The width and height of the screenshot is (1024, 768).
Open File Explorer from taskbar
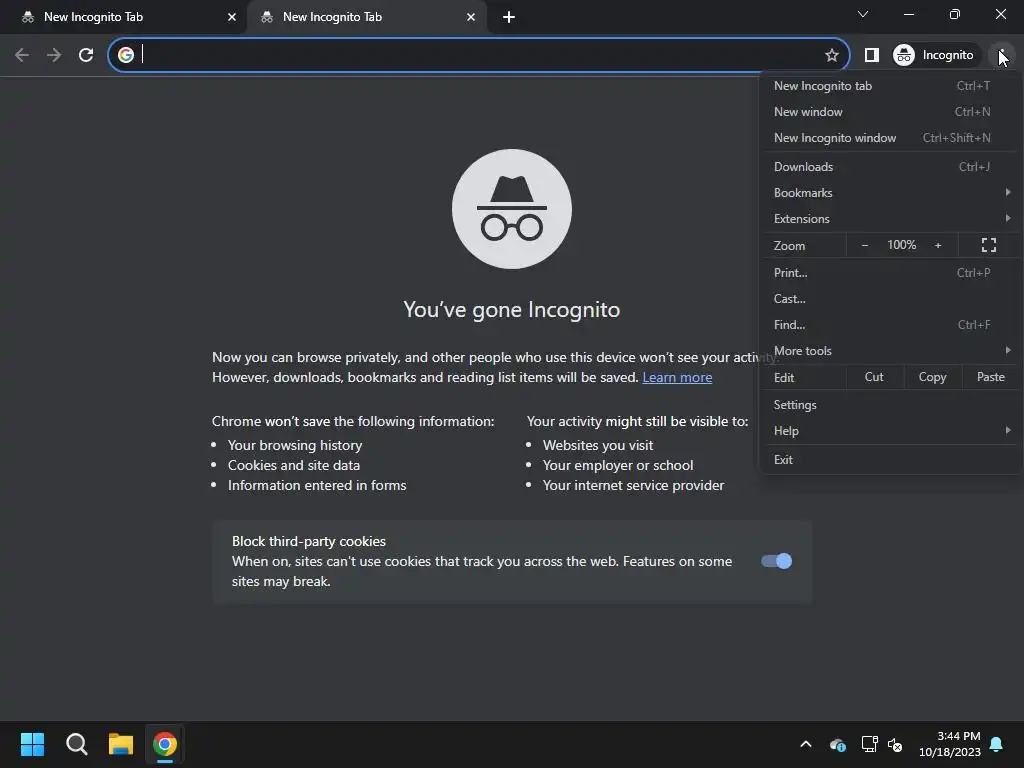tap(121, 744)
